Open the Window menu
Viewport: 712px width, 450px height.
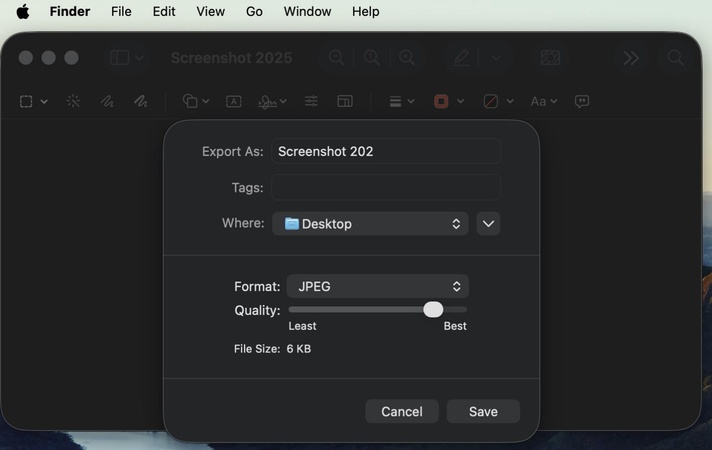point(307,11)
